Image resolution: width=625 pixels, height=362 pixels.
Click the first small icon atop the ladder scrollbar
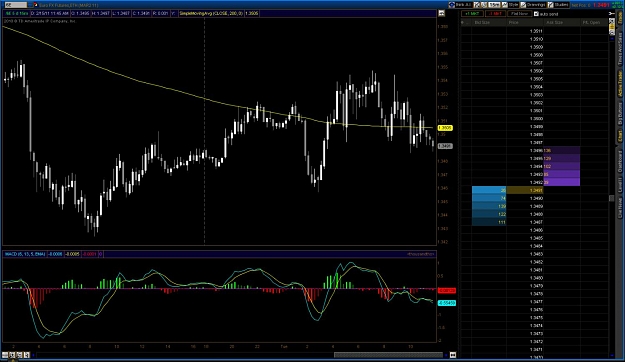pos(612,21)
